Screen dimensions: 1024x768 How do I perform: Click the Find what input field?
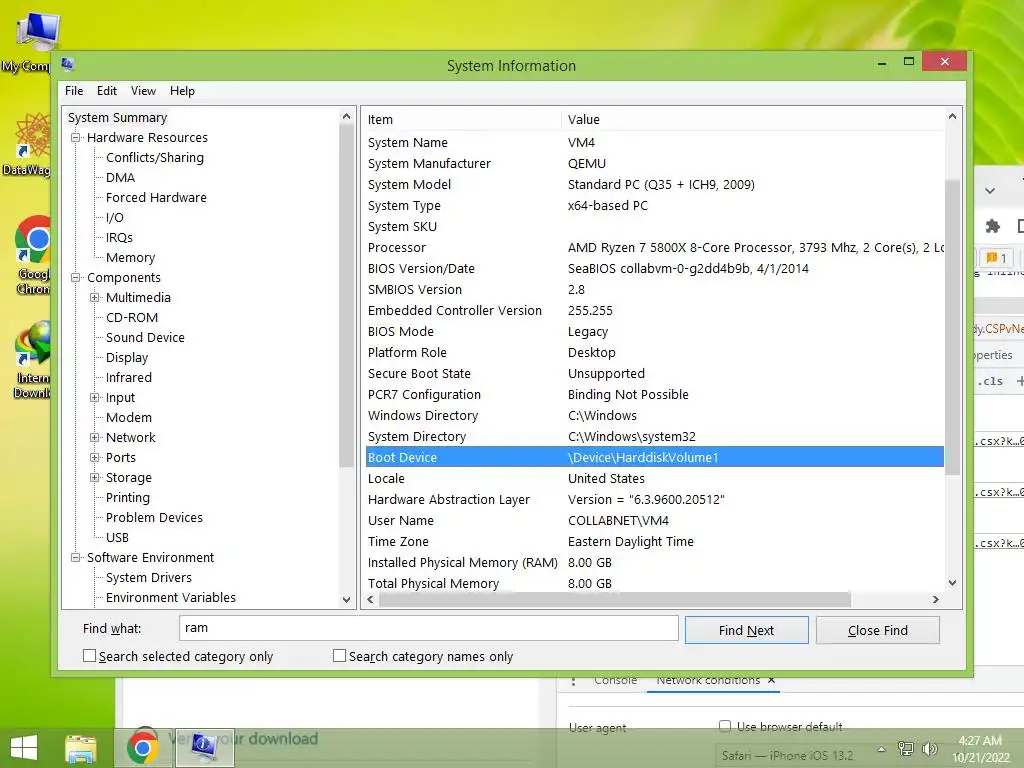[428, 628]
